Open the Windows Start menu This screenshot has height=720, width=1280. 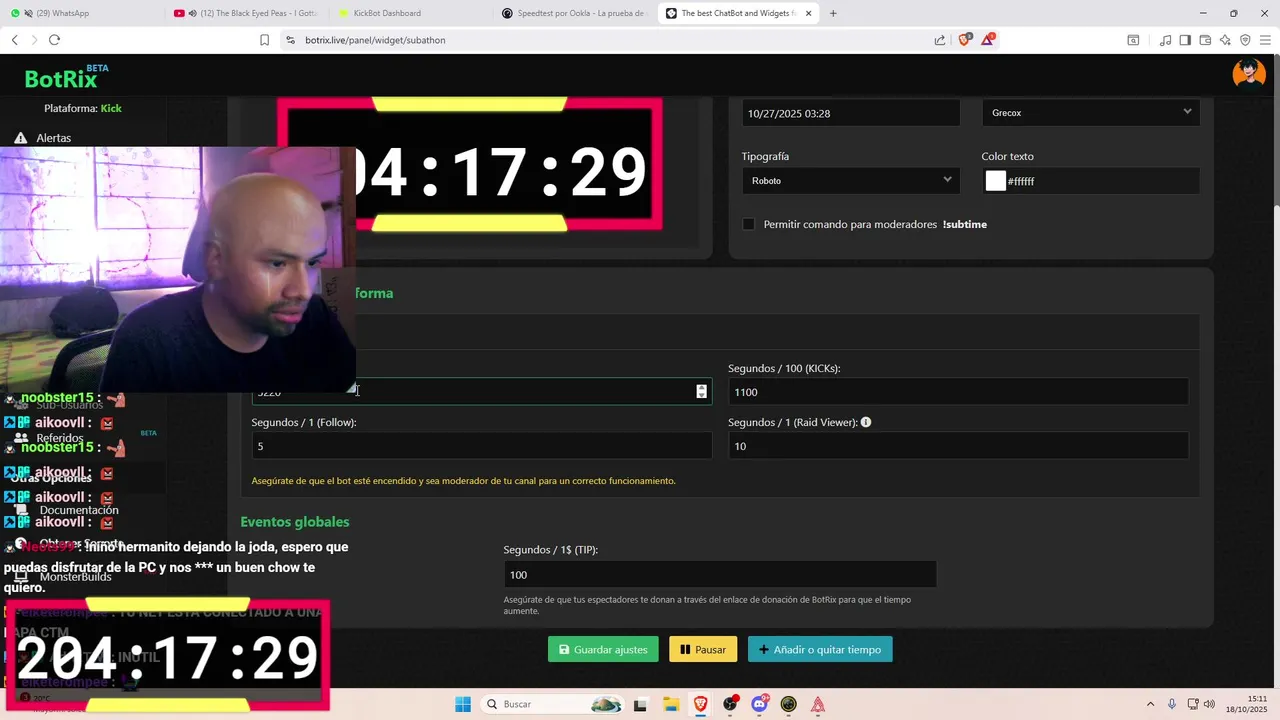tap(463, 704)
